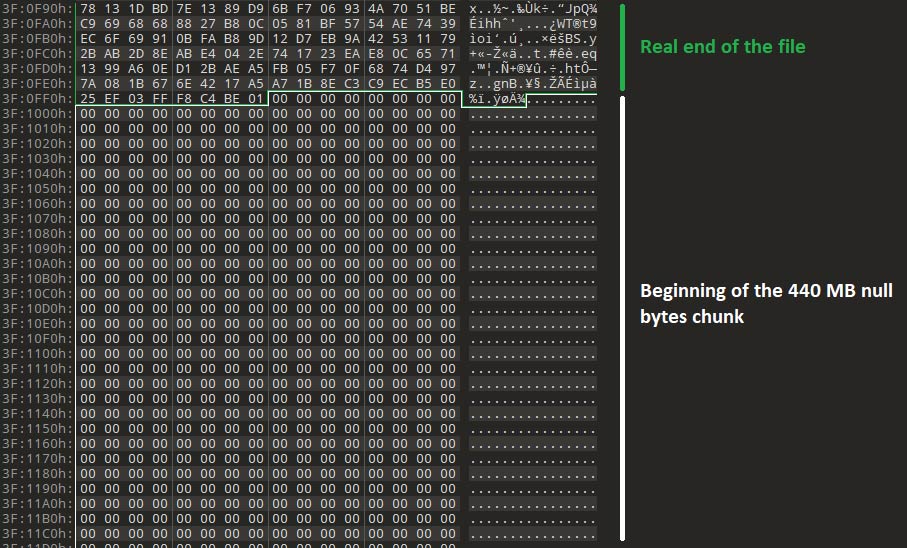Click first null byte in row 3F:1050h
Screen dimensions: 907x548
click(88, 189)
